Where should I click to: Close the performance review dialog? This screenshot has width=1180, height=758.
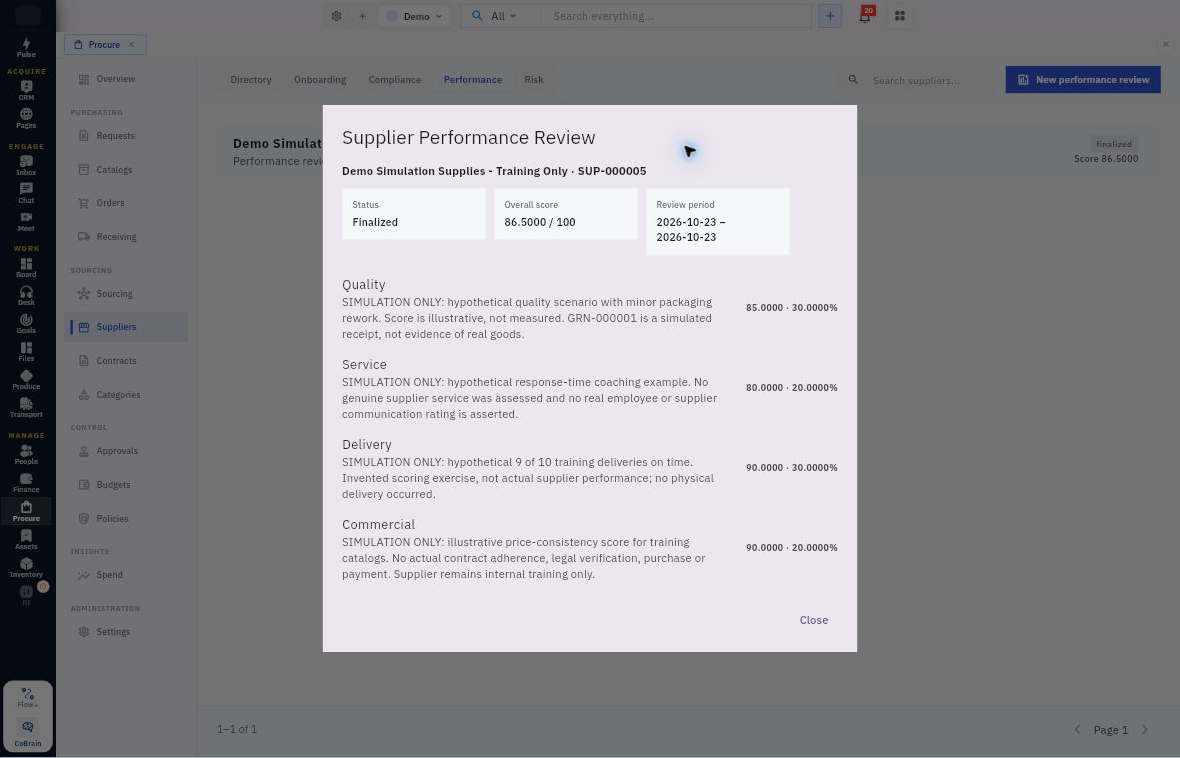pos(814,620)
